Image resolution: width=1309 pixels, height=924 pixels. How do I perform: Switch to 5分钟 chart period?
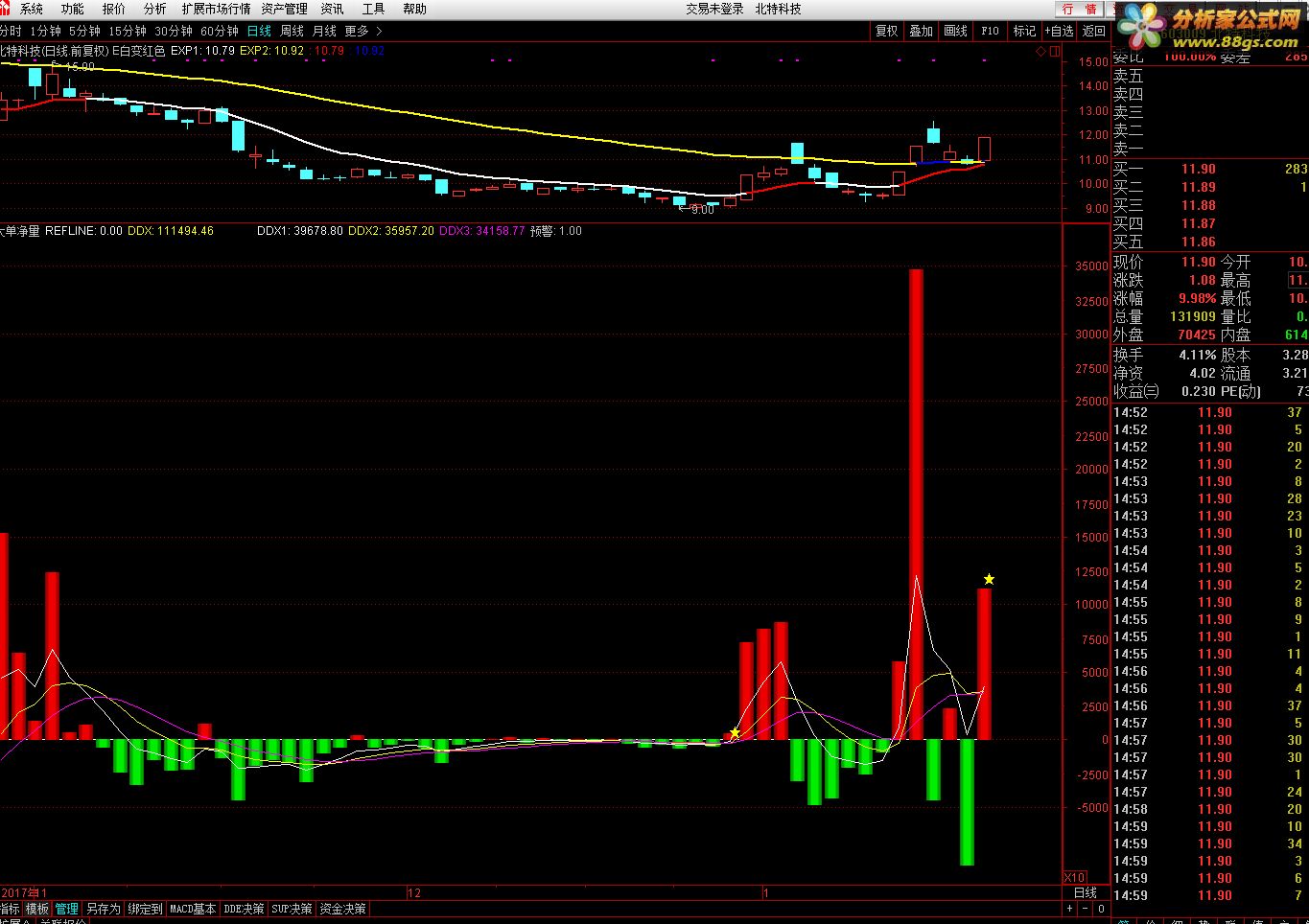(x=84, y=31)
